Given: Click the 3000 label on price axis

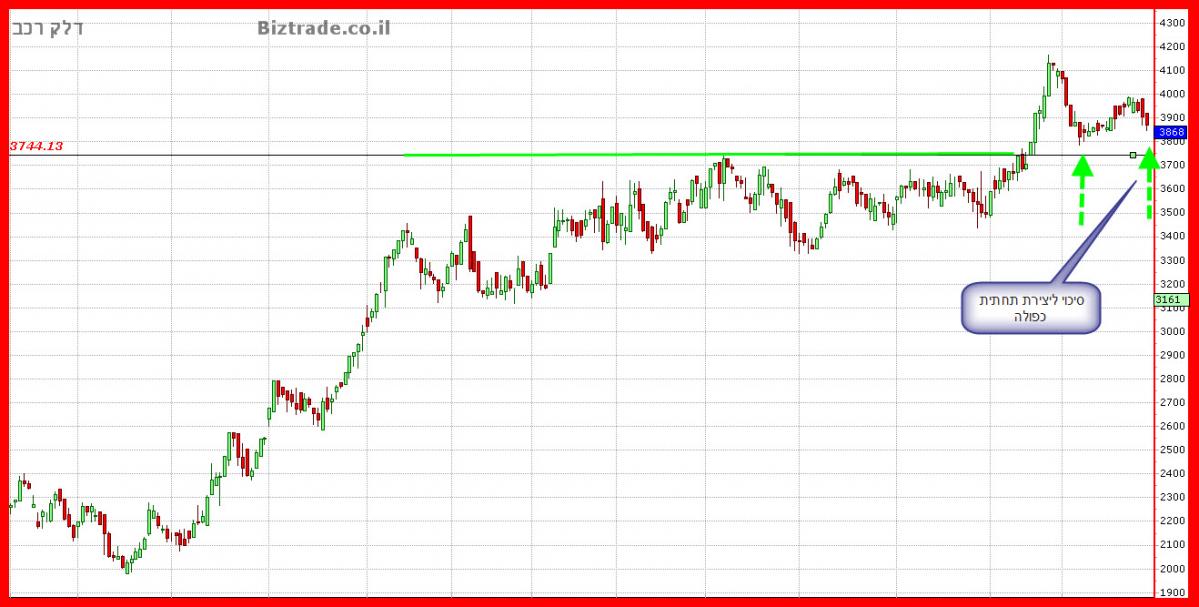Looking at the screenshot, I should tap(1171, 331).
